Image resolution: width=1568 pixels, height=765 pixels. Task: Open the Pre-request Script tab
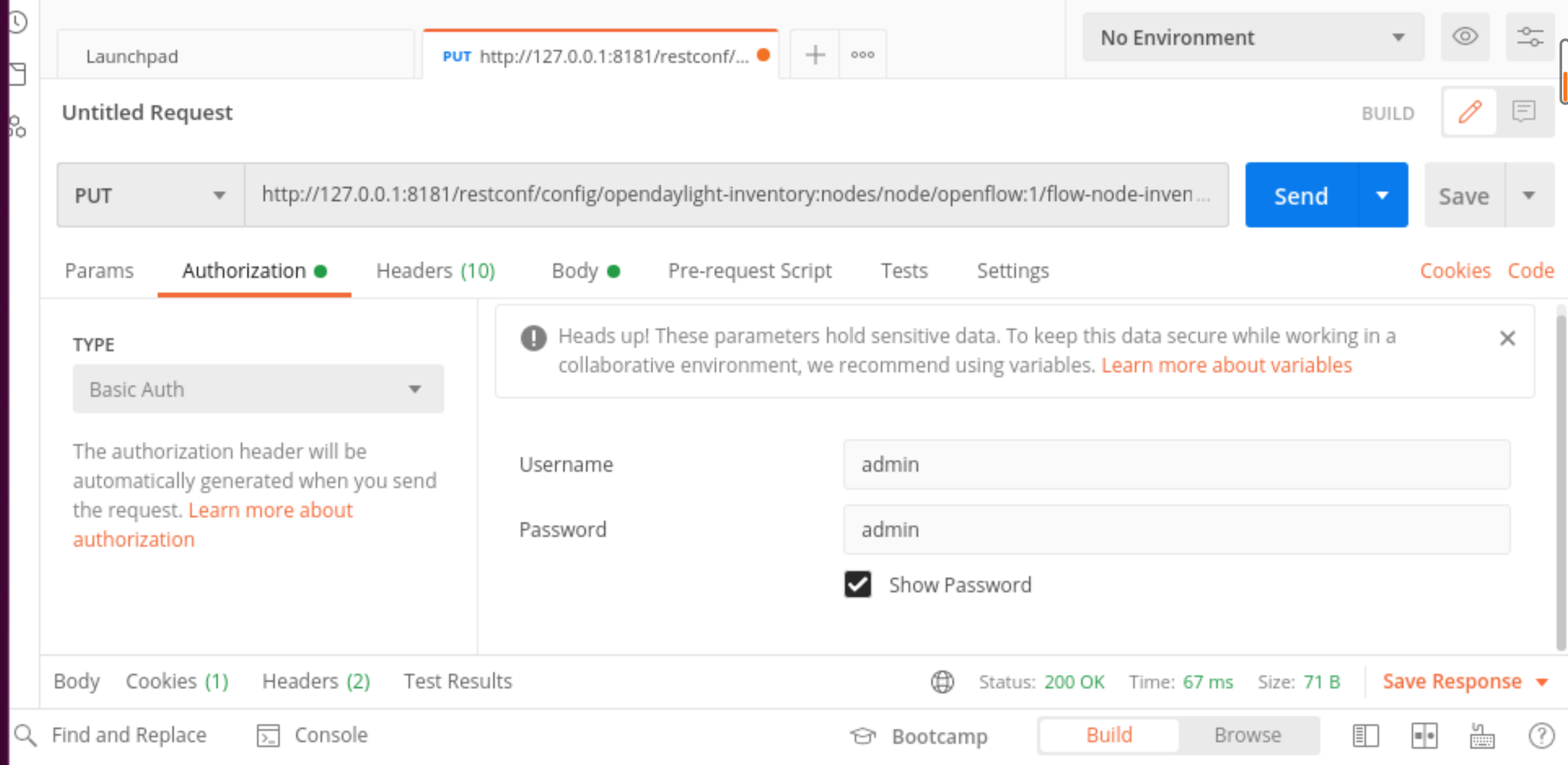(x=749, y=270)
